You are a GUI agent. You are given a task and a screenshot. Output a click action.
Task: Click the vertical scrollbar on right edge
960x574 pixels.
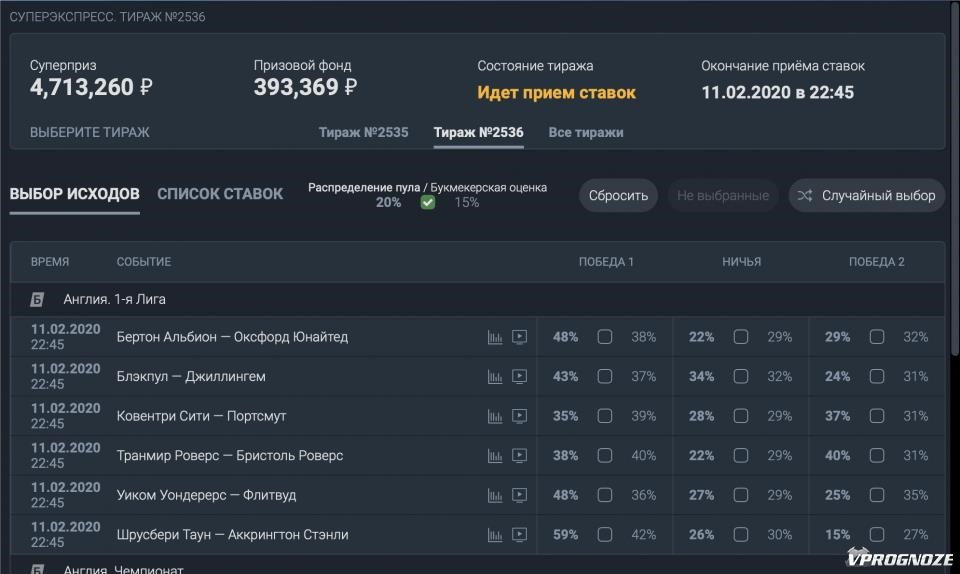point(955,177)
